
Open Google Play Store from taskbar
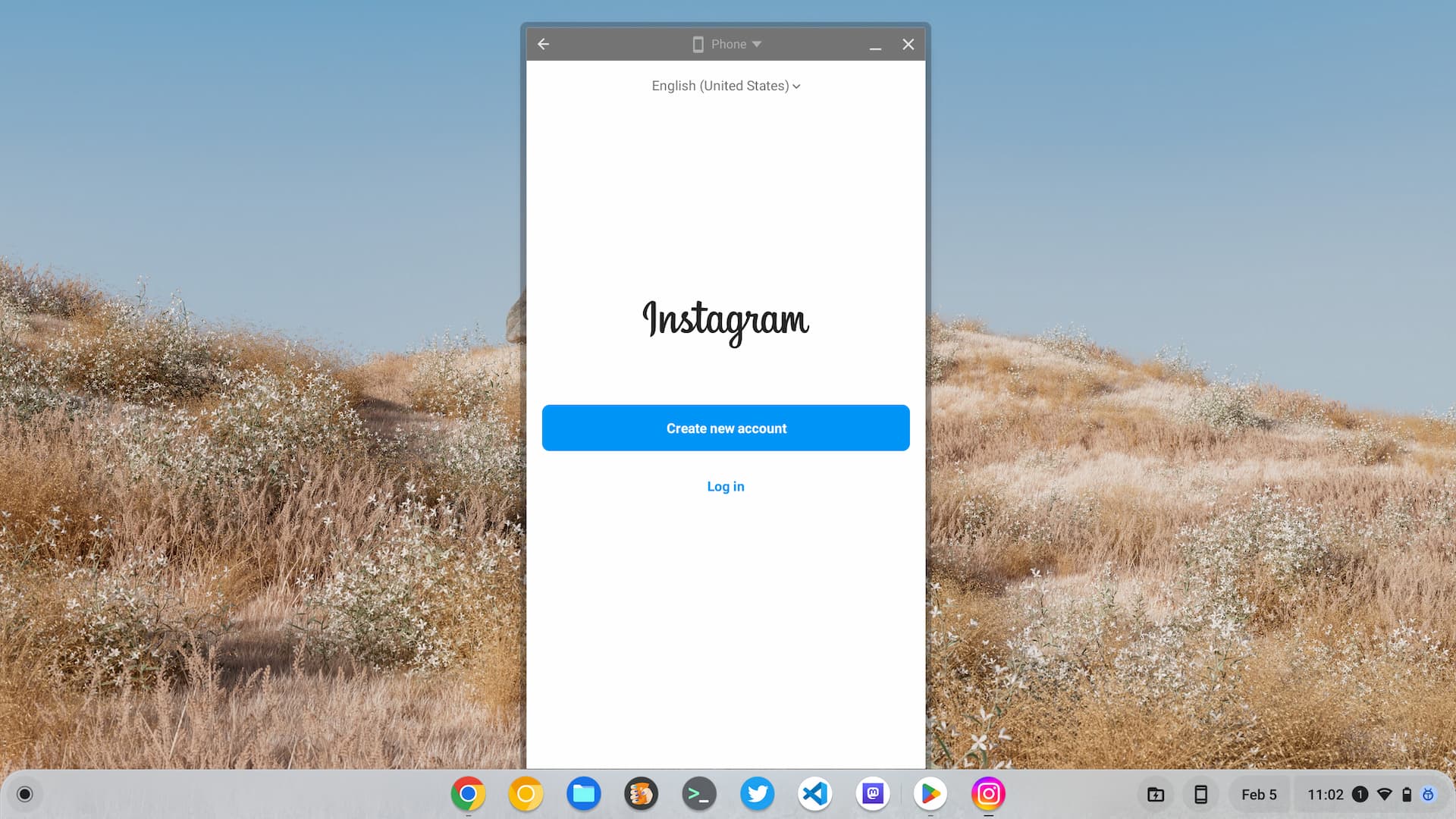click(x=930, y=793)
